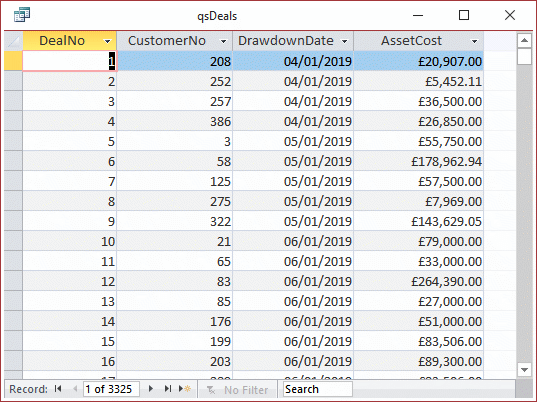Click CustomerNo cell 203
The height and width of the screenshot is (402, 537).
175,361
